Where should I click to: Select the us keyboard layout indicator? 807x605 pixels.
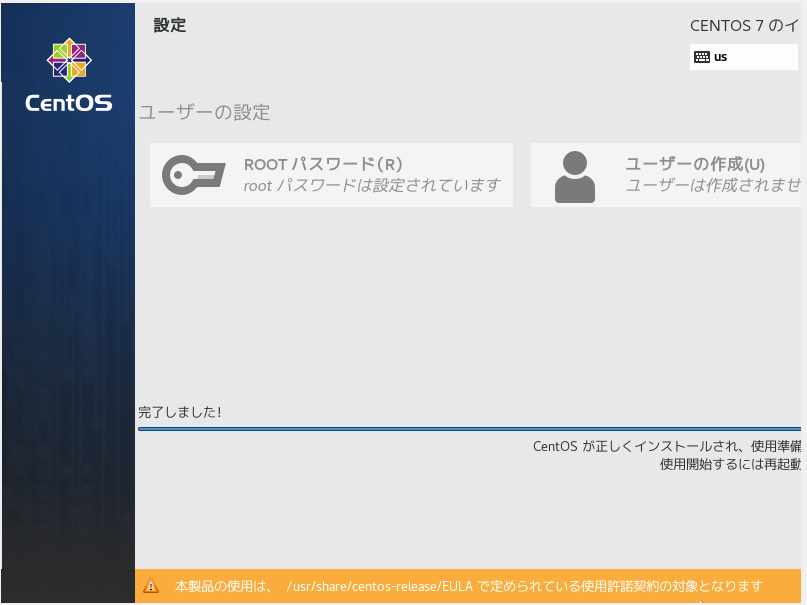click(744, 57)
